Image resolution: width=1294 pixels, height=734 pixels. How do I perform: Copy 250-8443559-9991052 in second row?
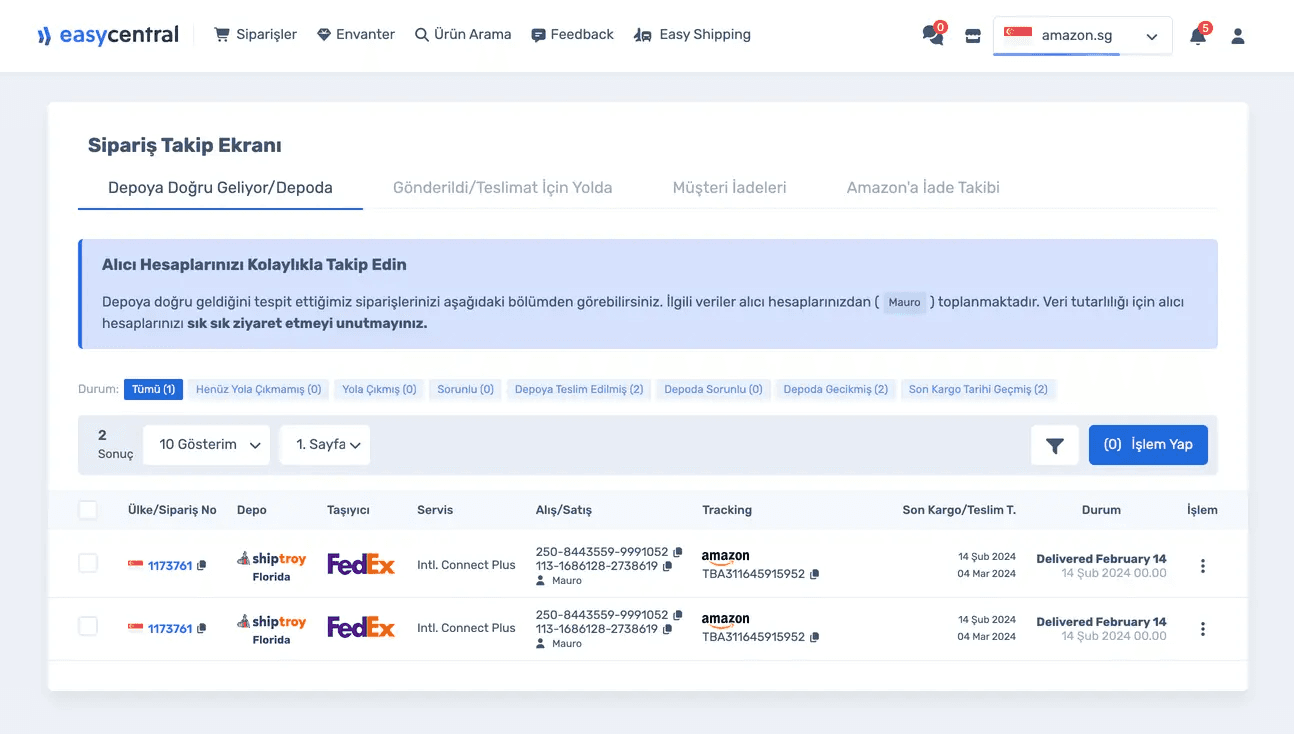(x=678, y=615)
